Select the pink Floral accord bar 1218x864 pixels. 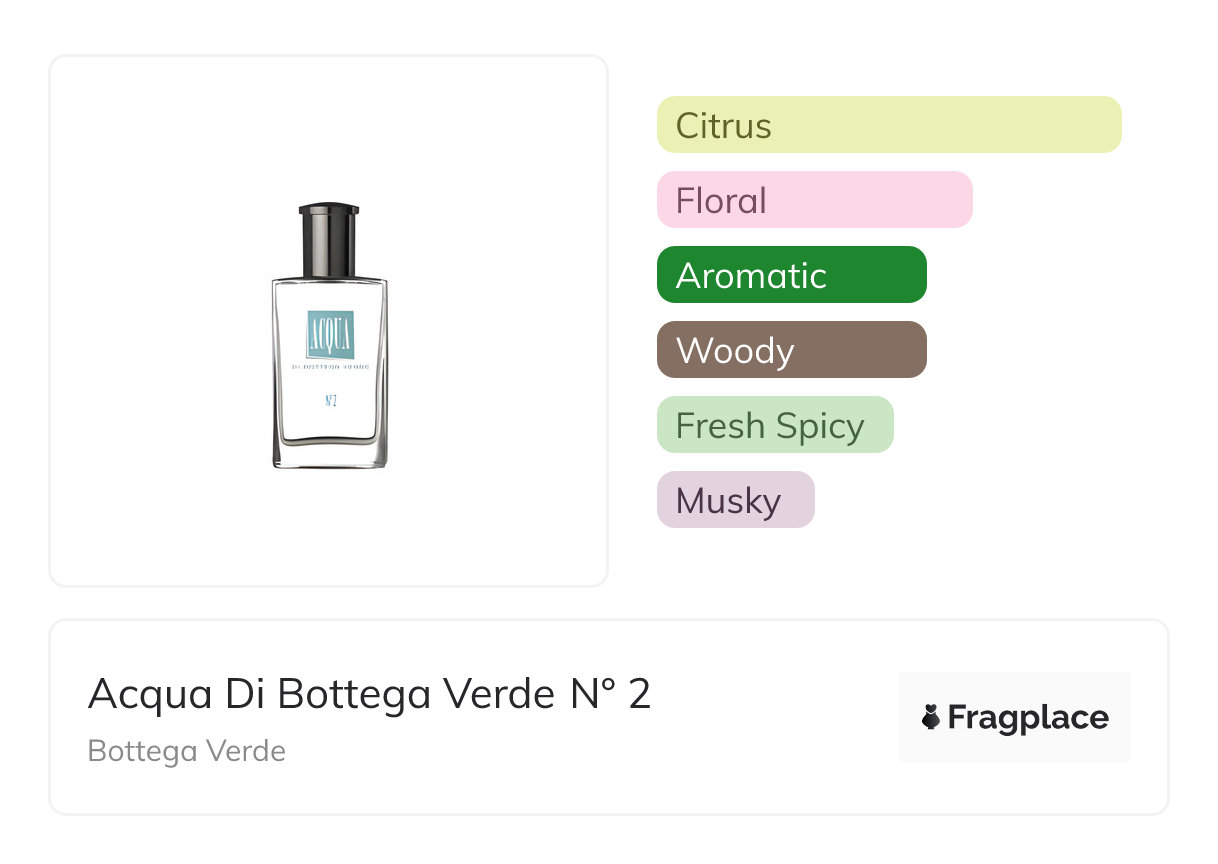click(x=814, y=200)
